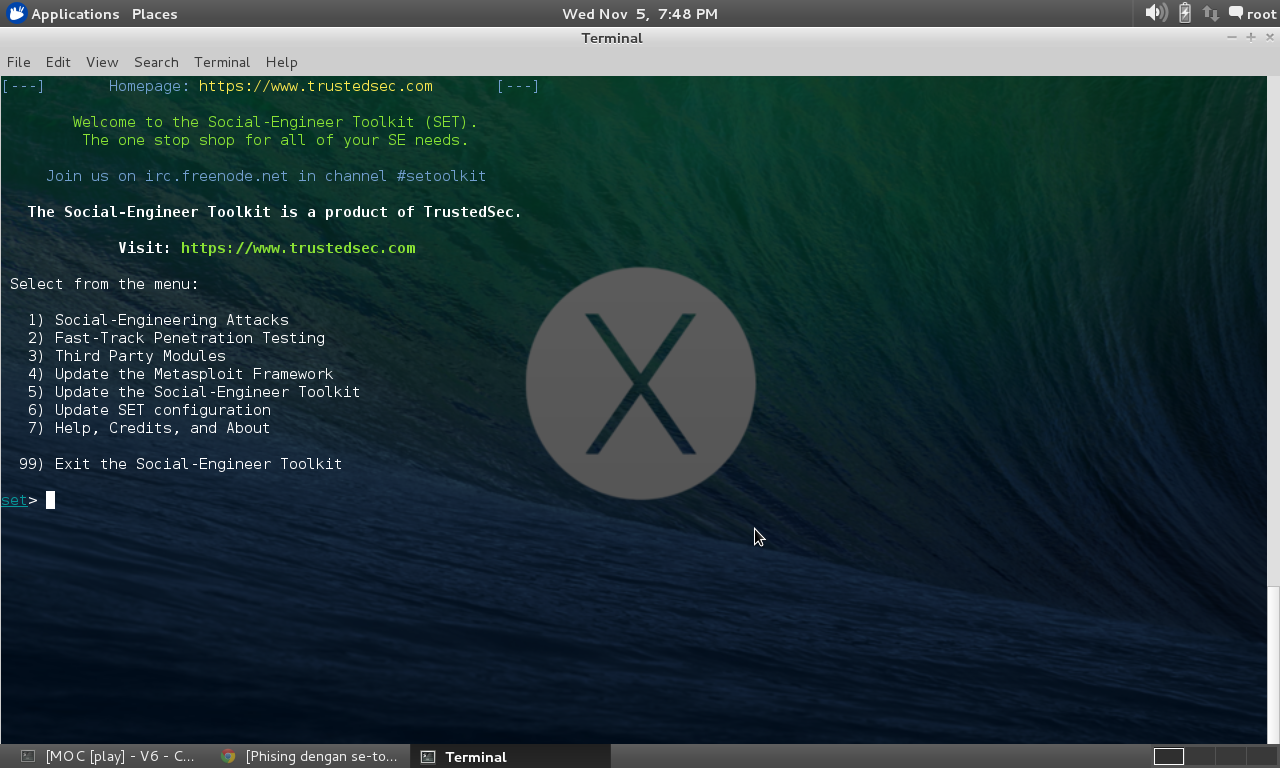Open the Places menu
The width and height of the screenshot is (1280, 768).
(x=153, y=14)
